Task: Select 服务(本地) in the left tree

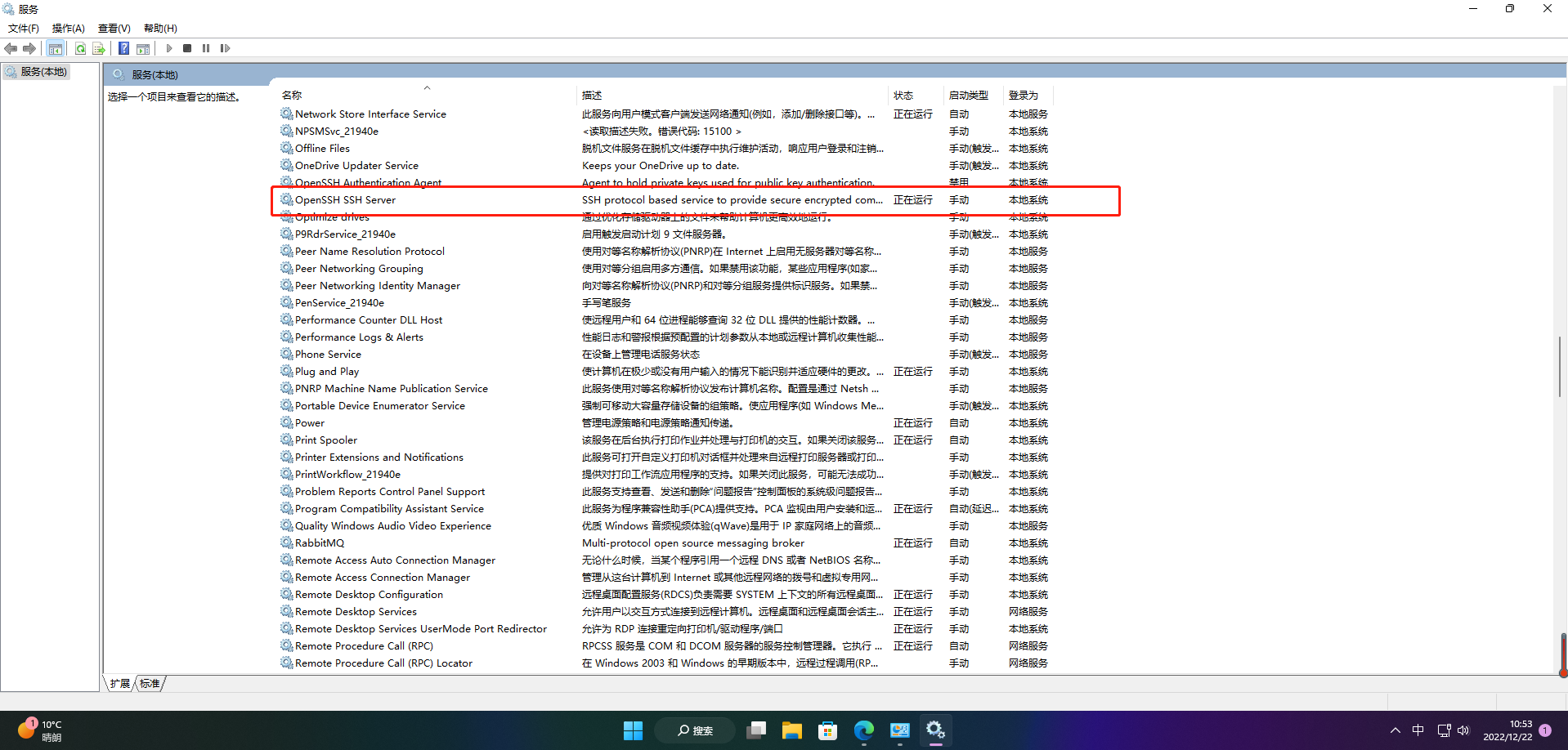Action: pyautogui.click(x=38, y=72)
